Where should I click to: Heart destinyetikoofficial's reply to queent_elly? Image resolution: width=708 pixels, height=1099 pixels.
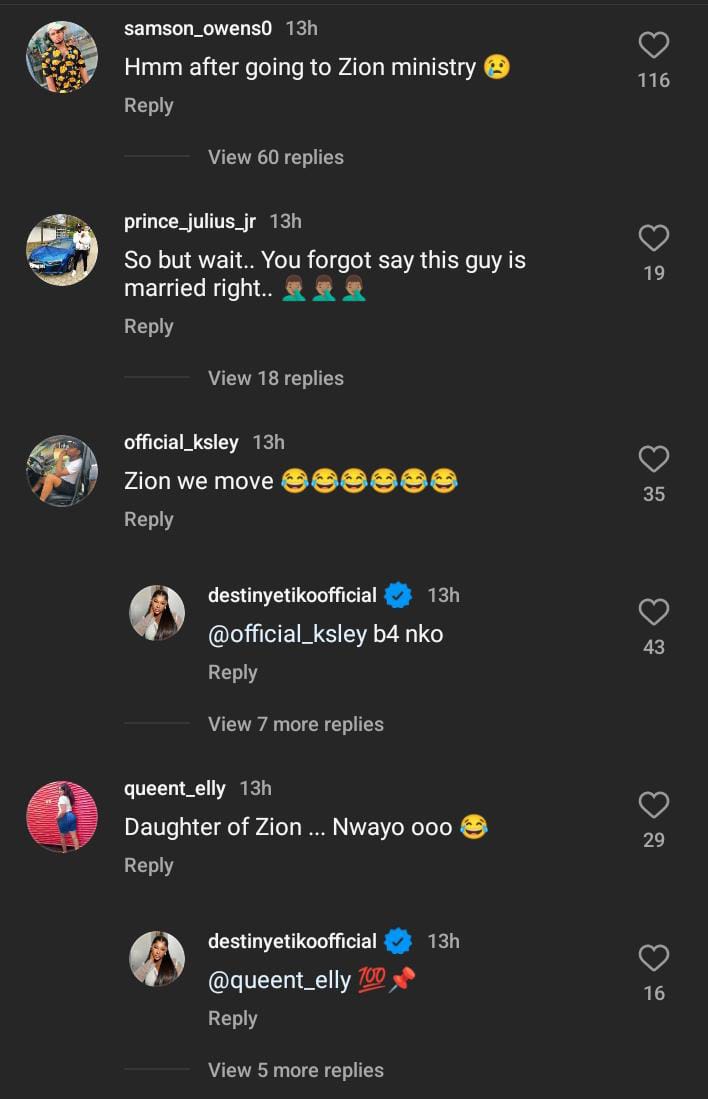(x=653, y=958)
